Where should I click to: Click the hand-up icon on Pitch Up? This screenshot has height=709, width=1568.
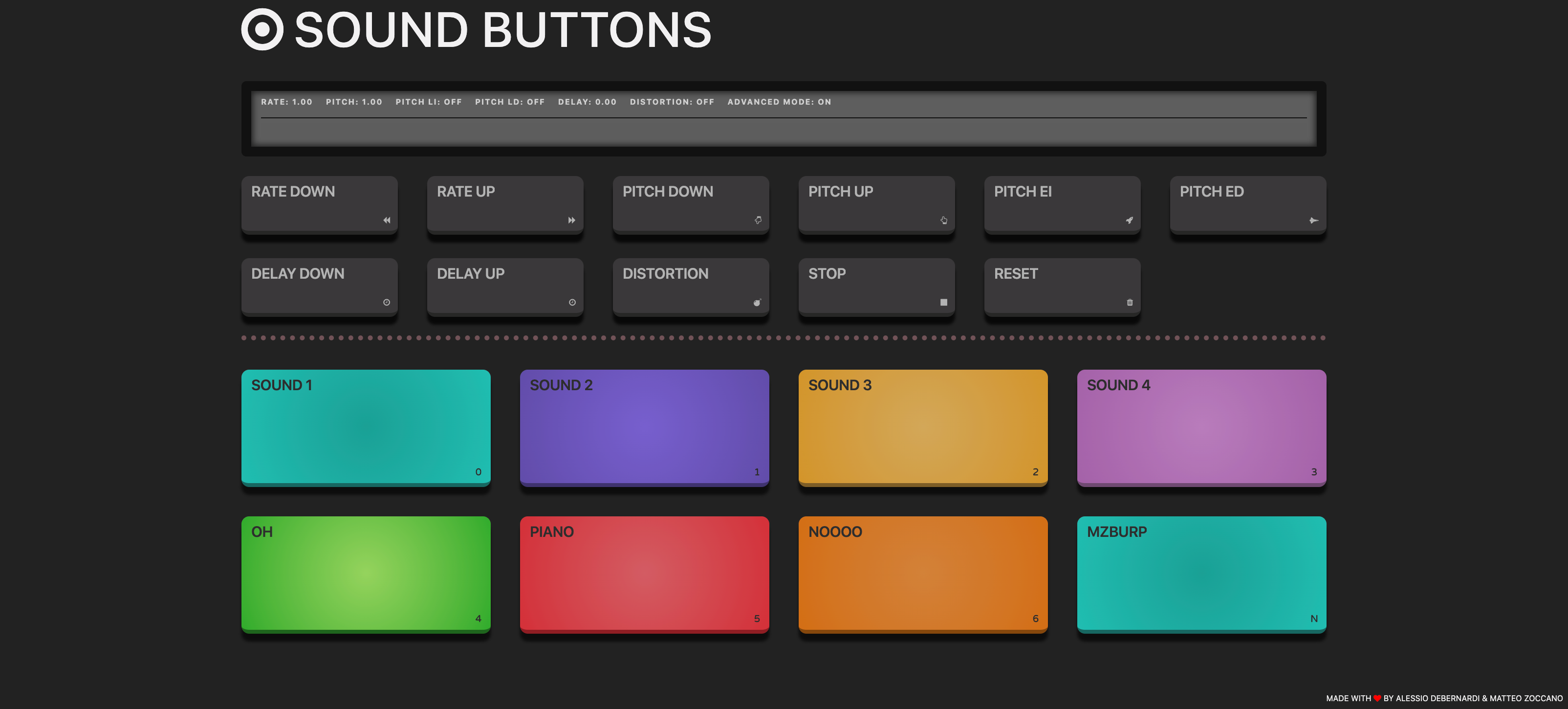coord(943,221)
